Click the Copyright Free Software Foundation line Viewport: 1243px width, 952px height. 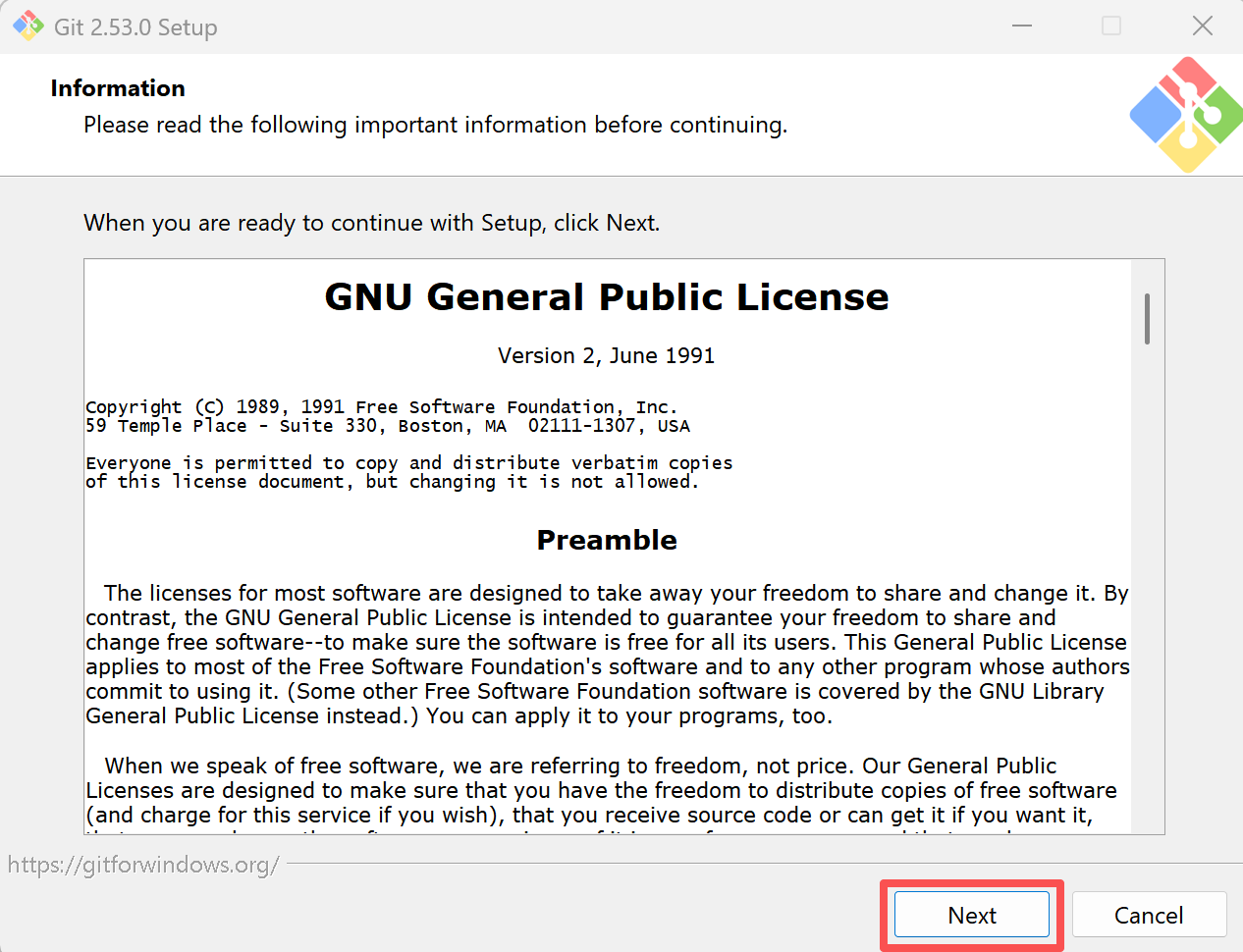(382, 406)
